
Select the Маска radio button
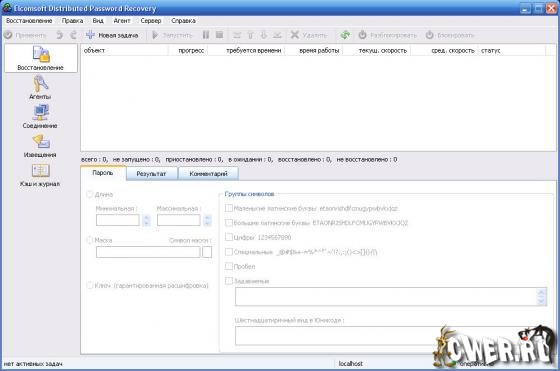coord(90,240)
